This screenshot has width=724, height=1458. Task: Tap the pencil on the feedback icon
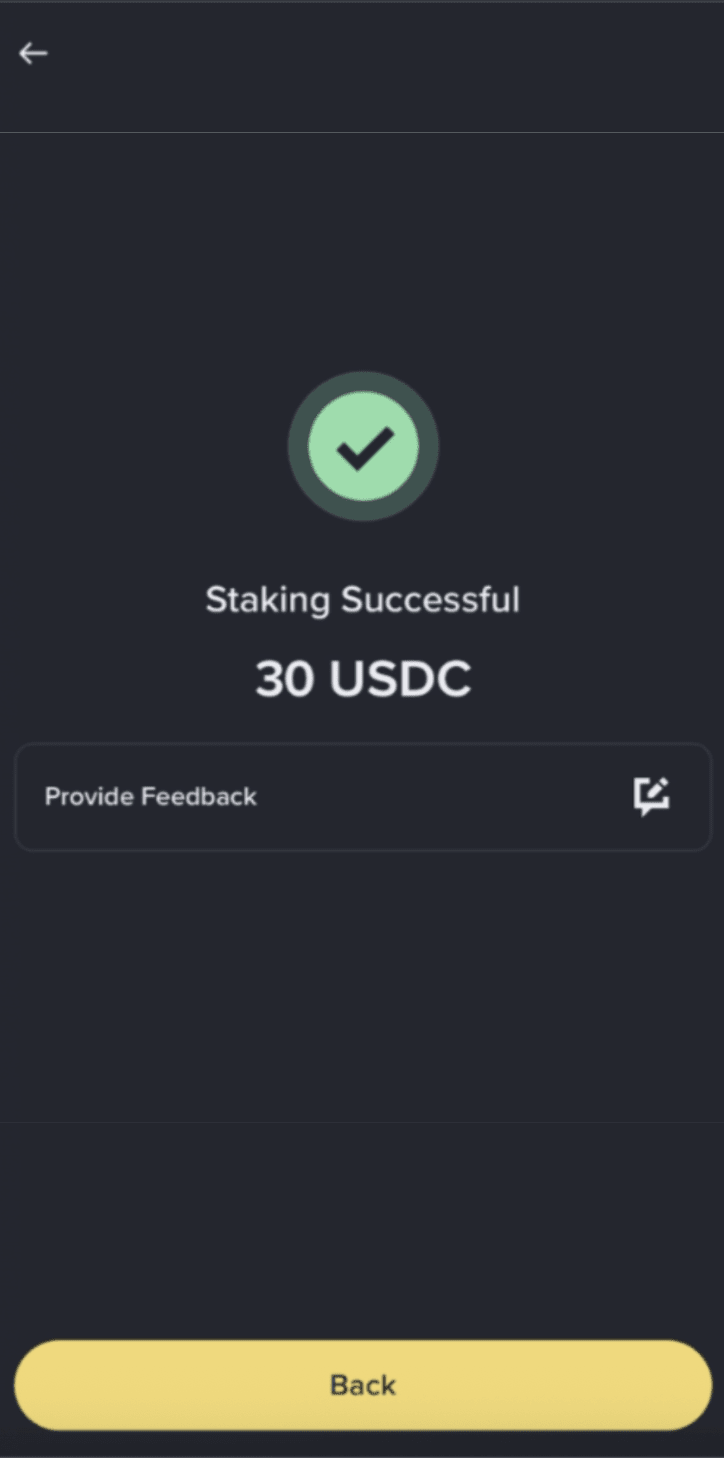coord(659,789)
